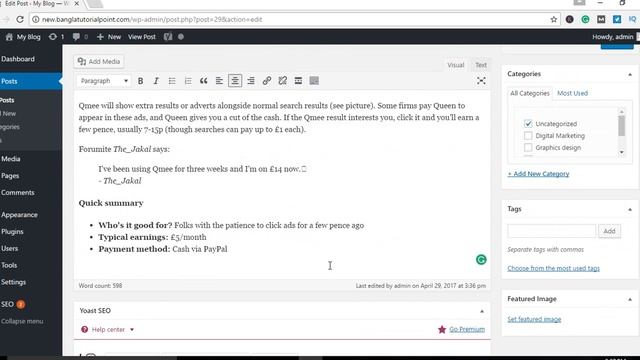
Task: Click Add New Category link
Action: pyautogui.click(x=538, y=174)
